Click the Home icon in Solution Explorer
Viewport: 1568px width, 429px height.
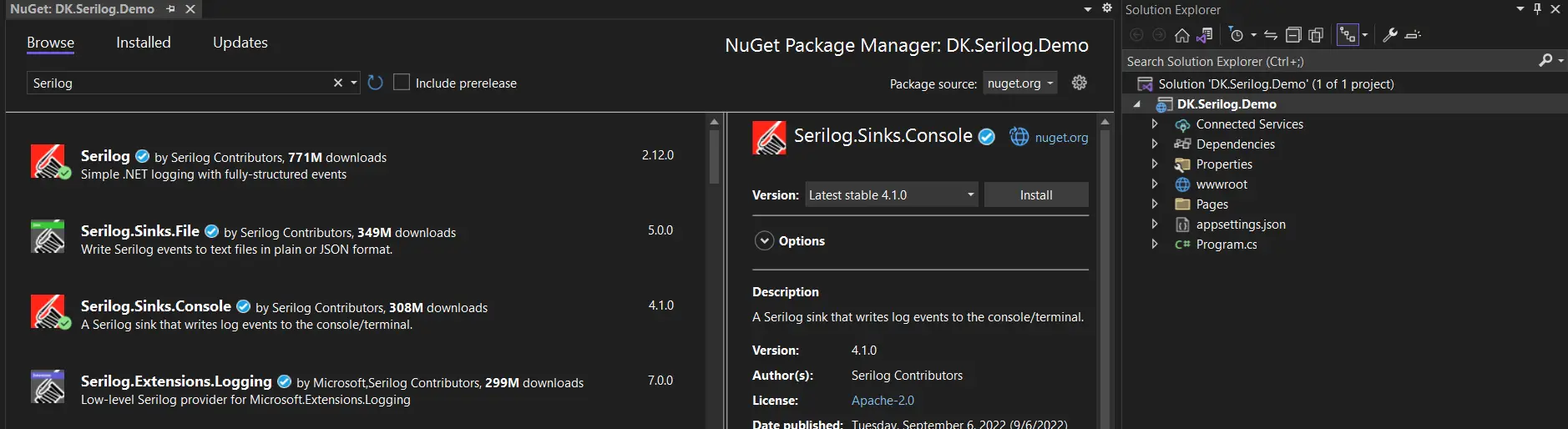pos(1181,35)
